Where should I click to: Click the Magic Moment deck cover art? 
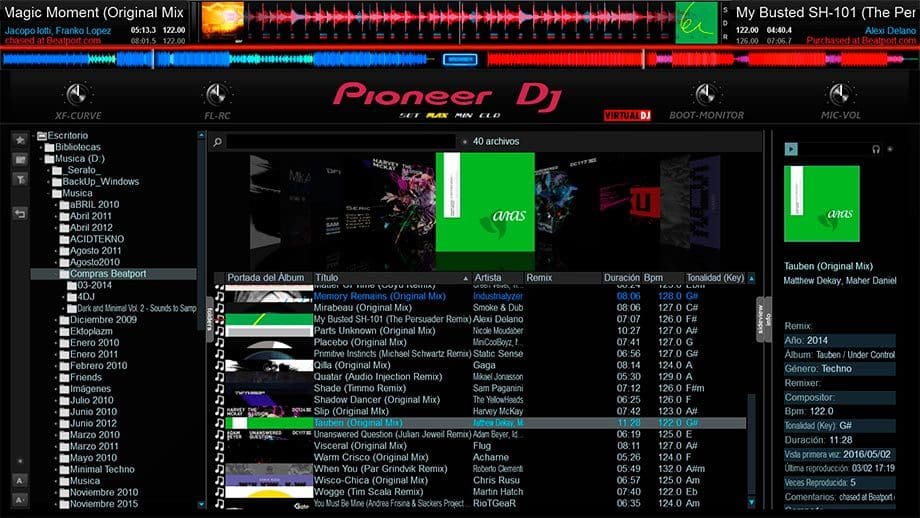[223, 22]
